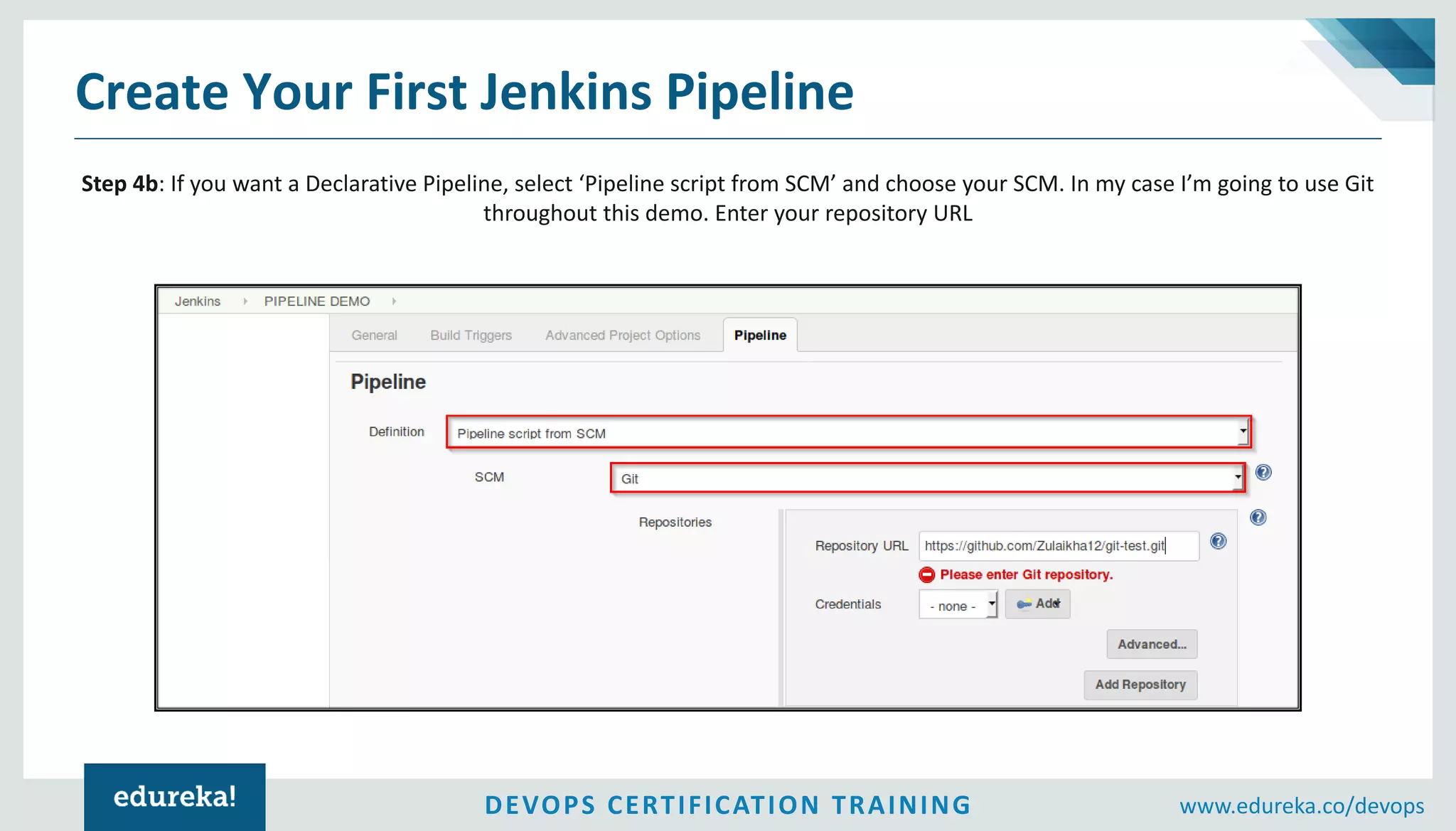The image size is (1456, 831).
Task: Switch to the Build Triggers tab
Action: pyautogui.click(x=471, y=336)
